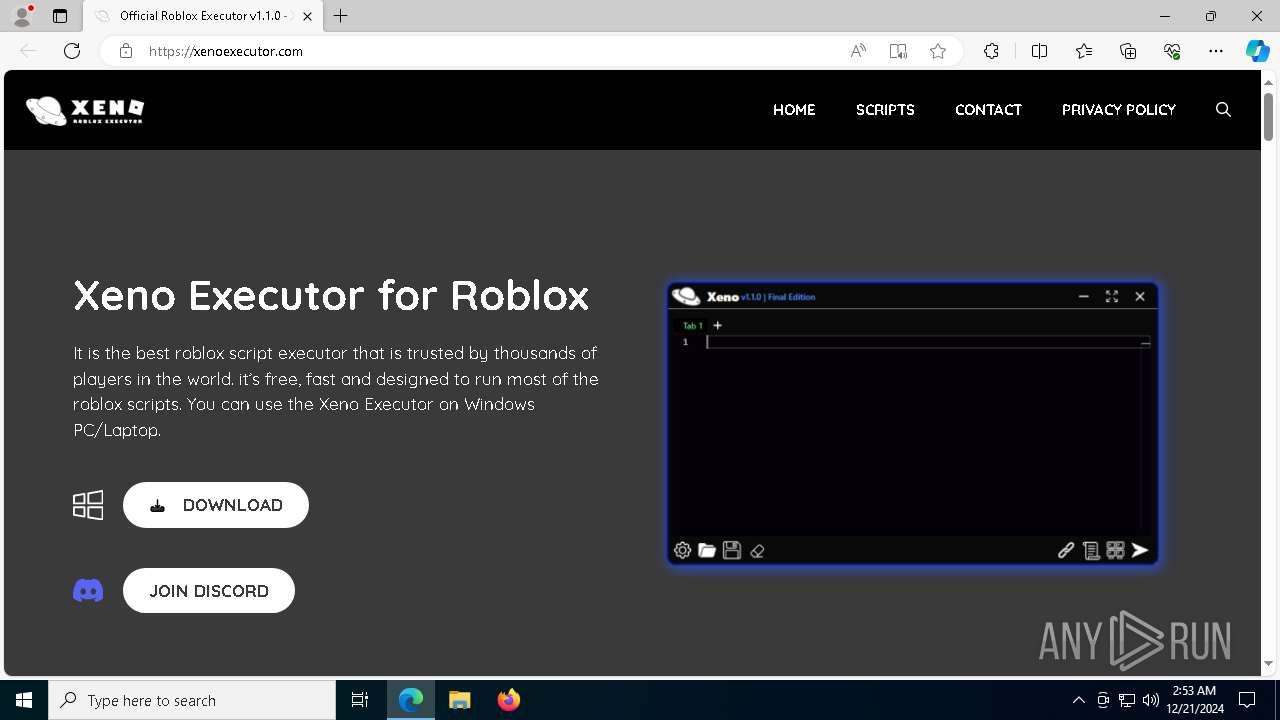Open the CONTACT page
The width and height of the screenshot is (1280, 720).
tap(988, 110)
